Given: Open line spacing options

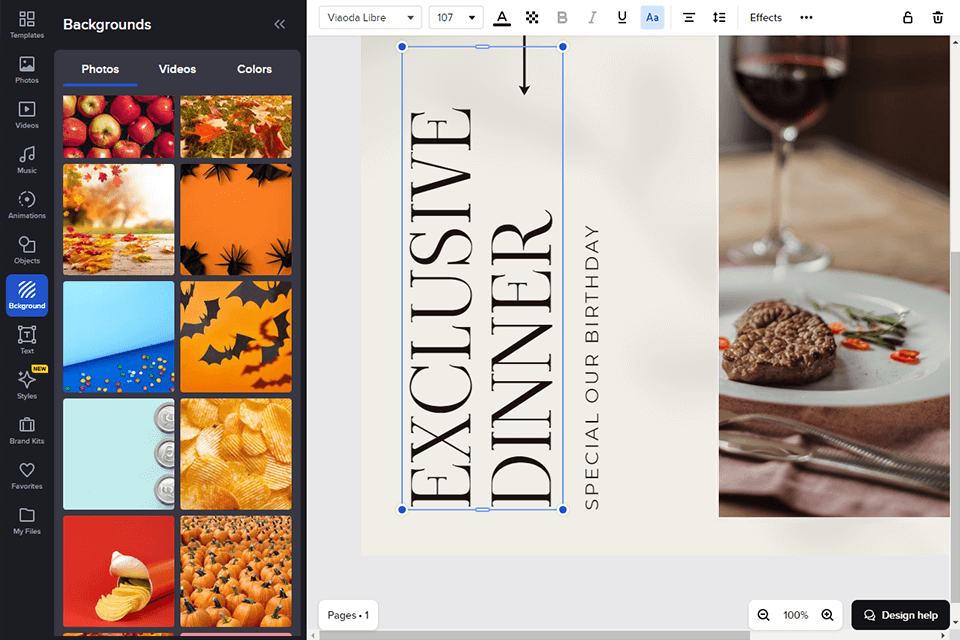Looking at the screenshot, I should coord(719,18).
